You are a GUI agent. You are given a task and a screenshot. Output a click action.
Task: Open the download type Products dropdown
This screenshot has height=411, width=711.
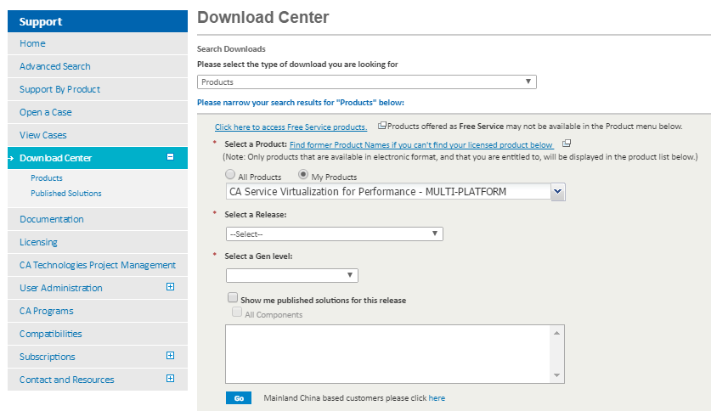click(367, 82)
